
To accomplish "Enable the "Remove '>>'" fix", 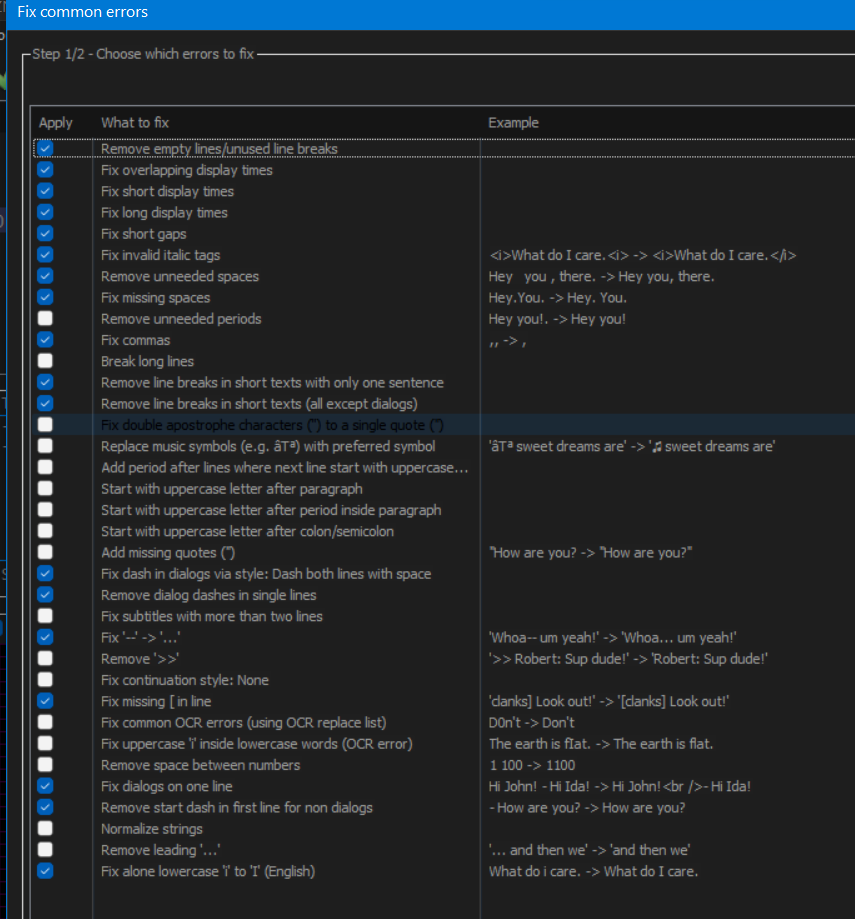I will pos(44,658).
